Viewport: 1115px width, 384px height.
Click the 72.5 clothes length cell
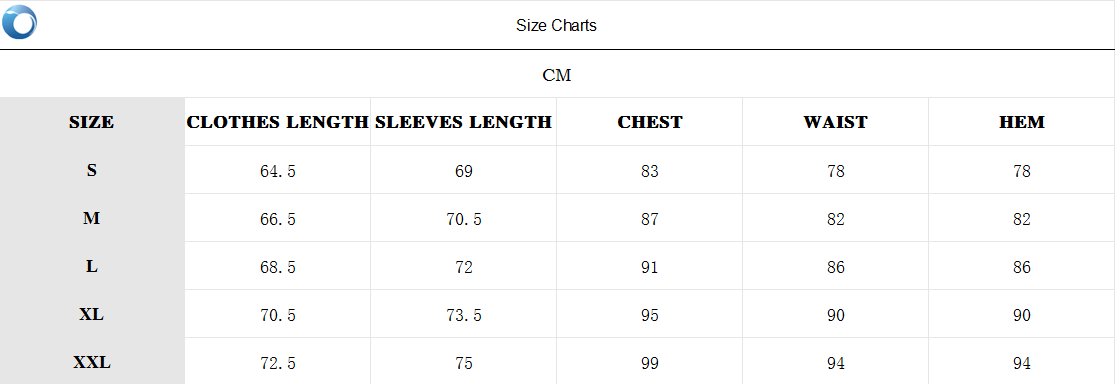(277, 363)
